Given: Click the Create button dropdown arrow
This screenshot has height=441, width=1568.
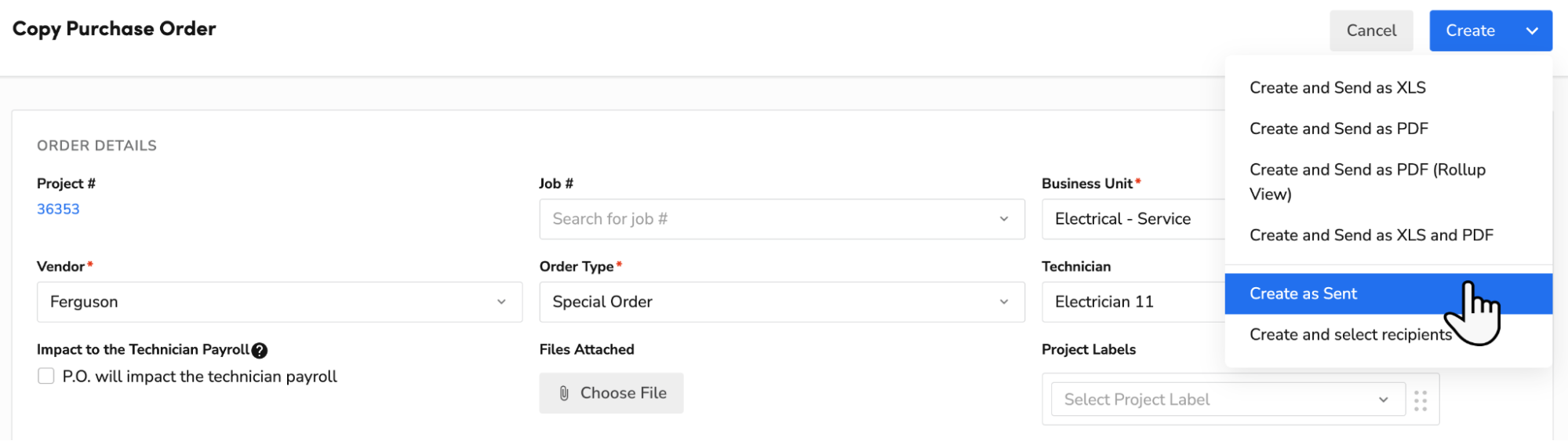Looking at the screenshot, I should 1532,31.
